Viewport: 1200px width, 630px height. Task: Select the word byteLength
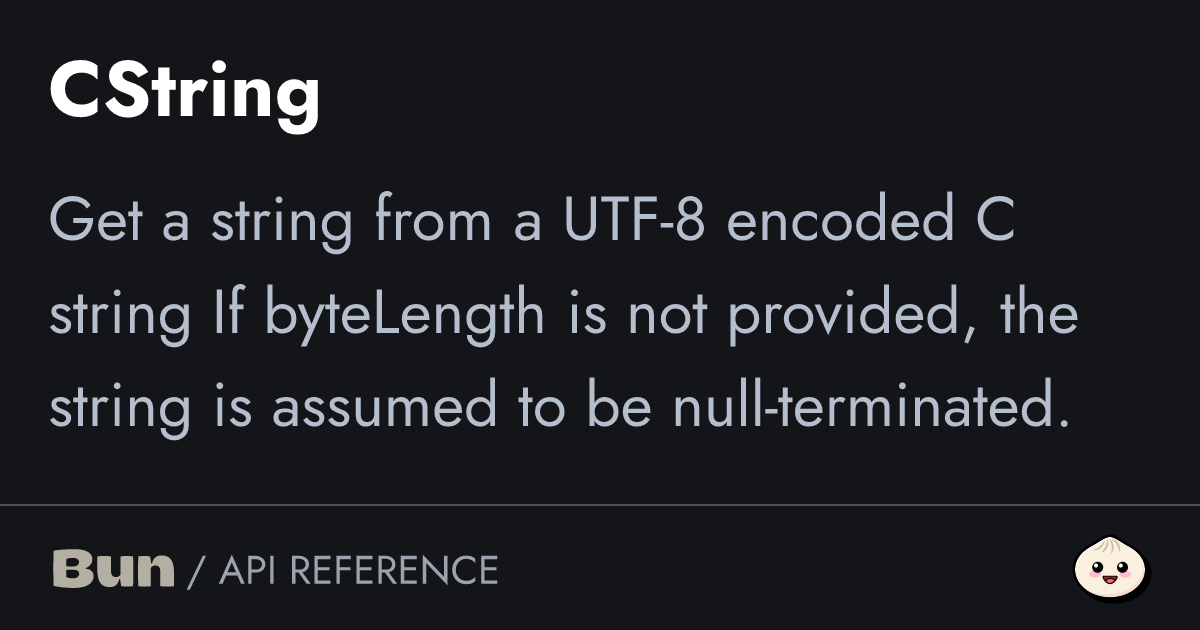point(405,316)
